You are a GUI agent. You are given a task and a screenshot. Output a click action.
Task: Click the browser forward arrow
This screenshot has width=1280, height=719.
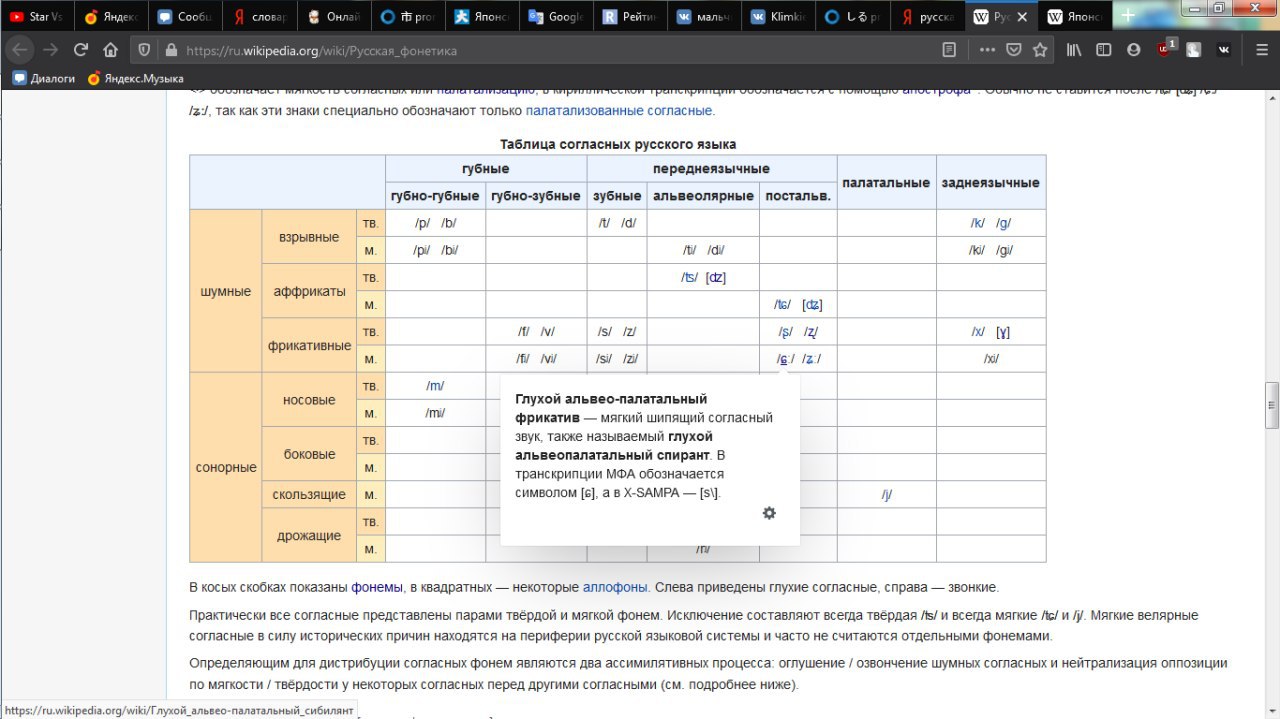[x=51, y=50]
